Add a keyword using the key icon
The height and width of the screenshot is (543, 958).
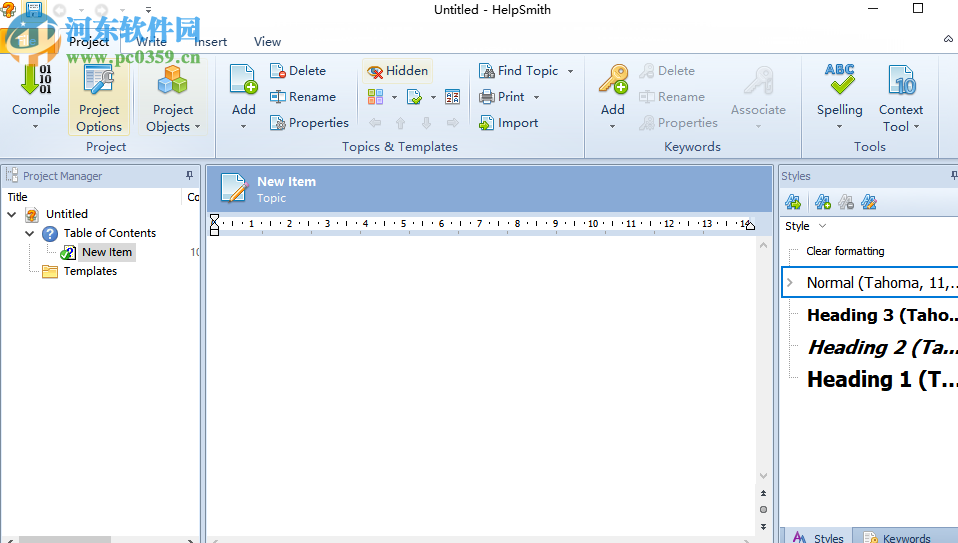pyautogui.click(x=613, y=79)
